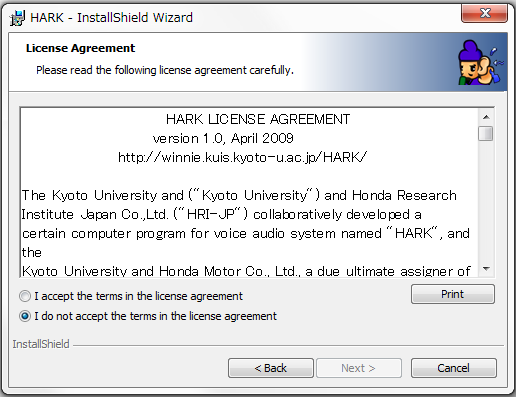Click the license scrollbar up arrow
This screenshot has height=397, width=516.
[486, 117]
